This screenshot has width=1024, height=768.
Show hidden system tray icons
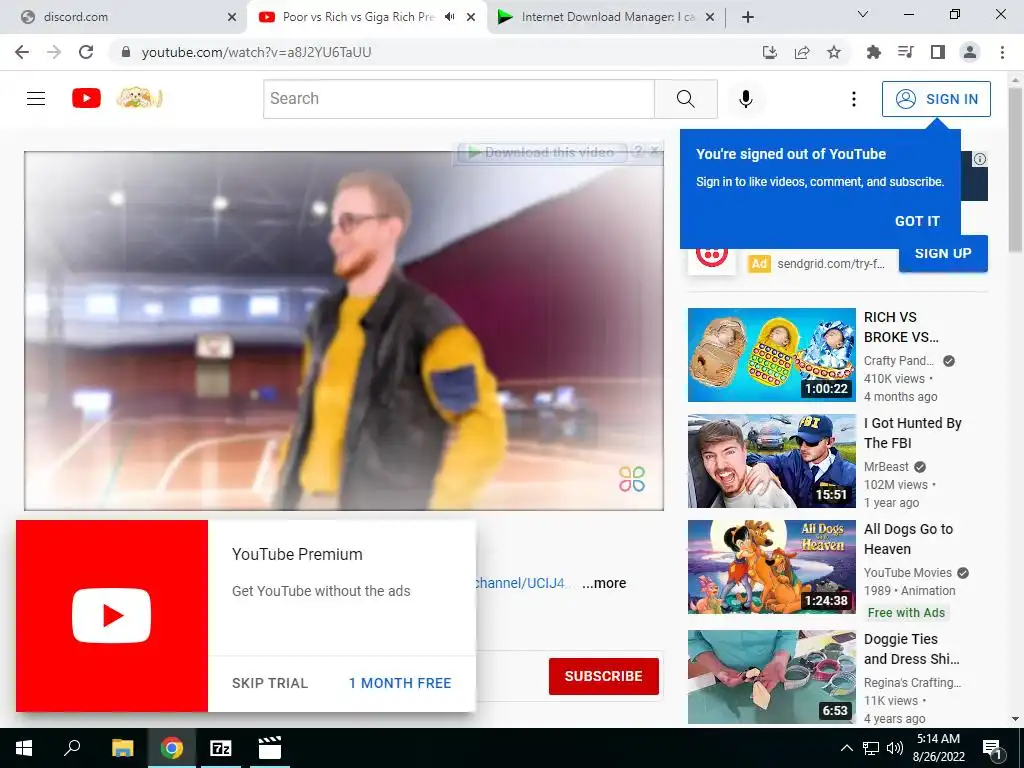coord(846,748)
